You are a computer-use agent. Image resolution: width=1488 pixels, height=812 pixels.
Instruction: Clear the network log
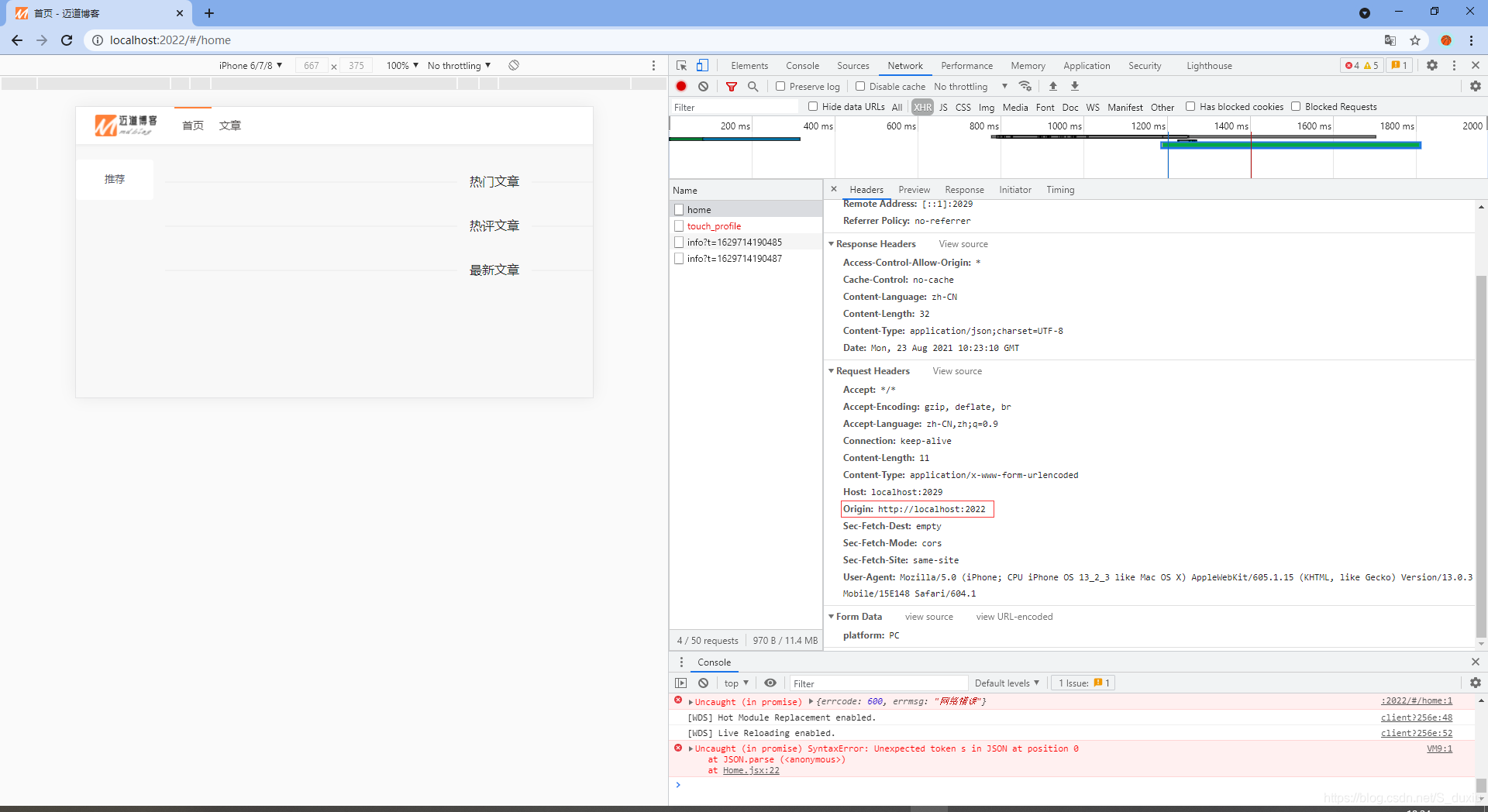click(x=703, y=87)
